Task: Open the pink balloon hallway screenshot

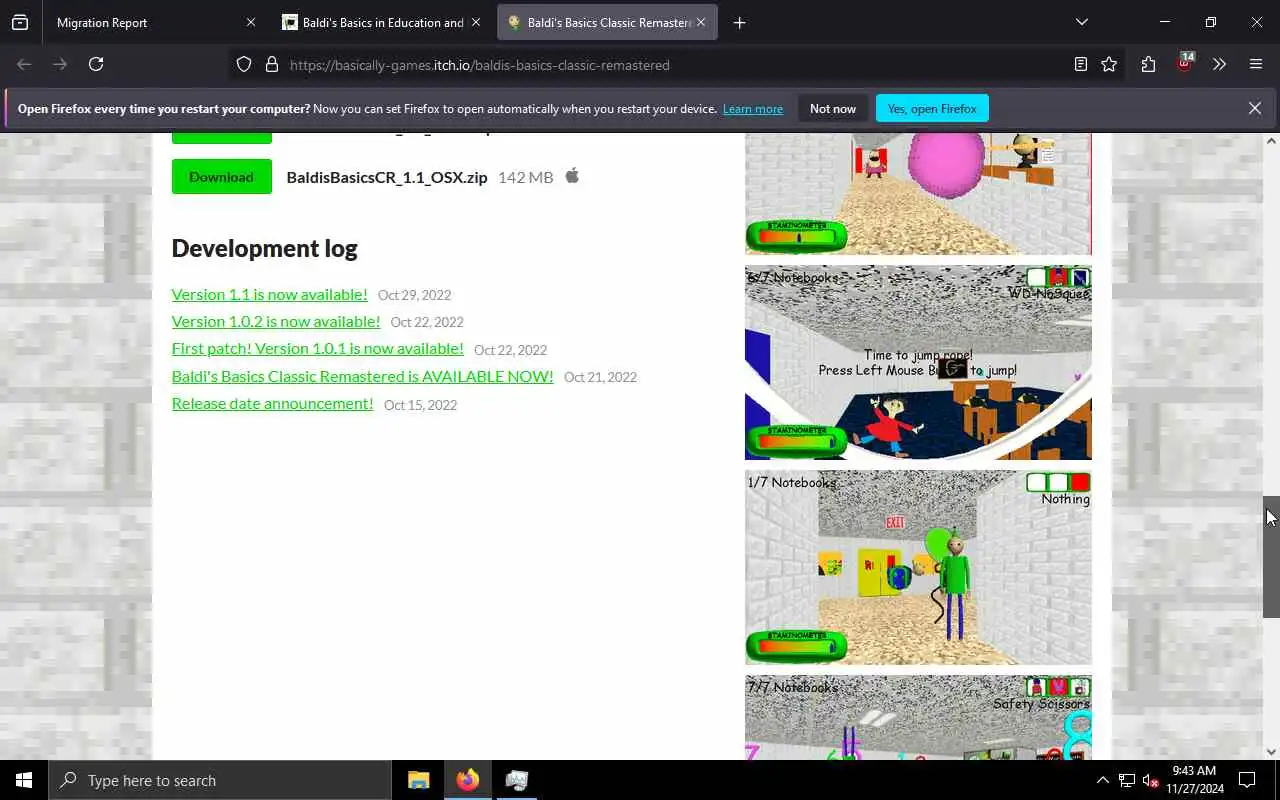Action: [x=918, y=194]
